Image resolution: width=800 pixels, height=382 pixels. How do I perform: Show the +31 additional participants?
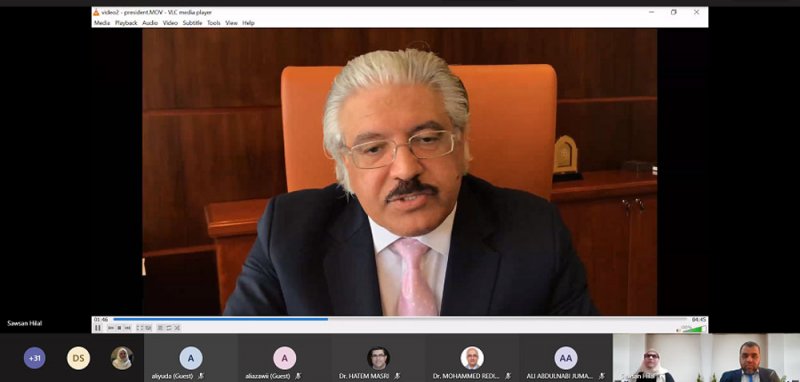tap(34, 358)
